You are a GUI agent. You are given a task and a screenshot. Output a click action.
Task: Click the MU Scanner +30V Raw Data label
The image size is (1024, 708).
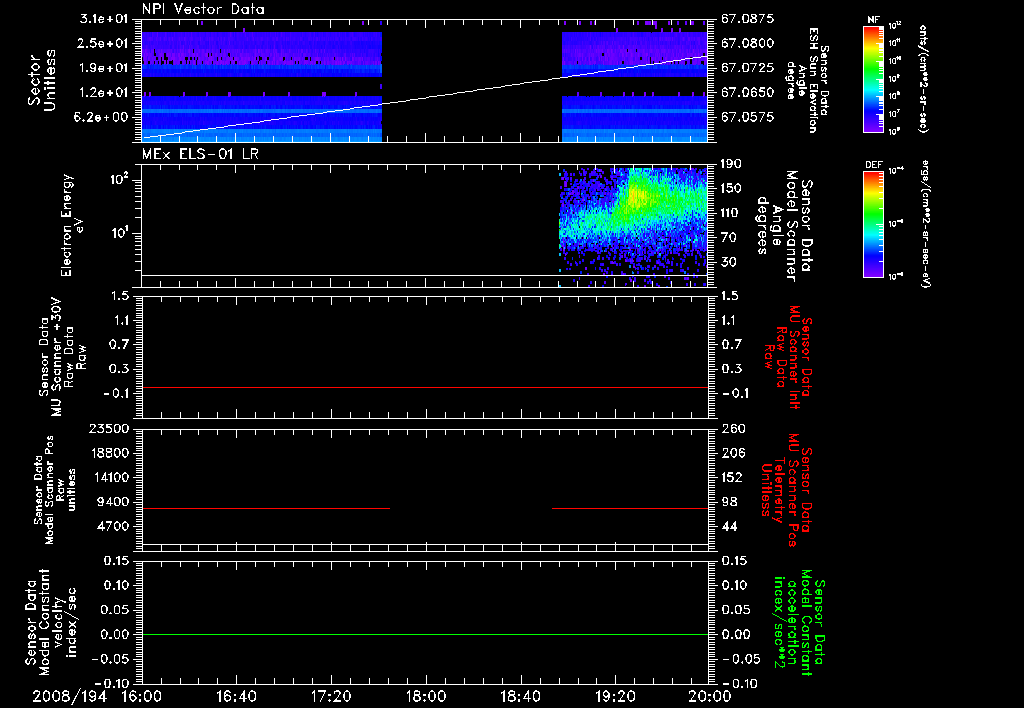tap(62, 357)
